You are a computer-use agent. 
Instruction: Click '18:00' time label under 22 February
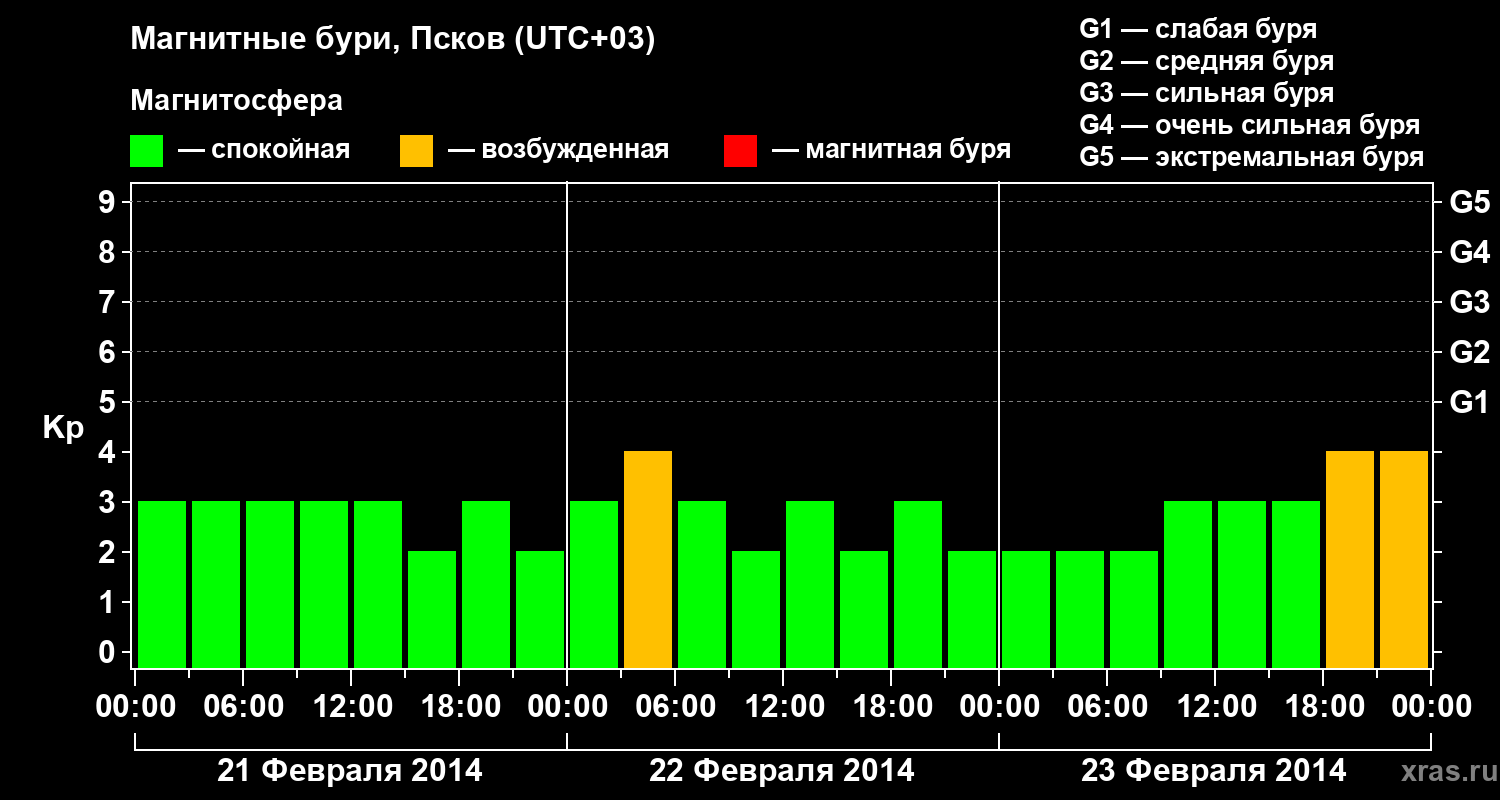point(891,707)
